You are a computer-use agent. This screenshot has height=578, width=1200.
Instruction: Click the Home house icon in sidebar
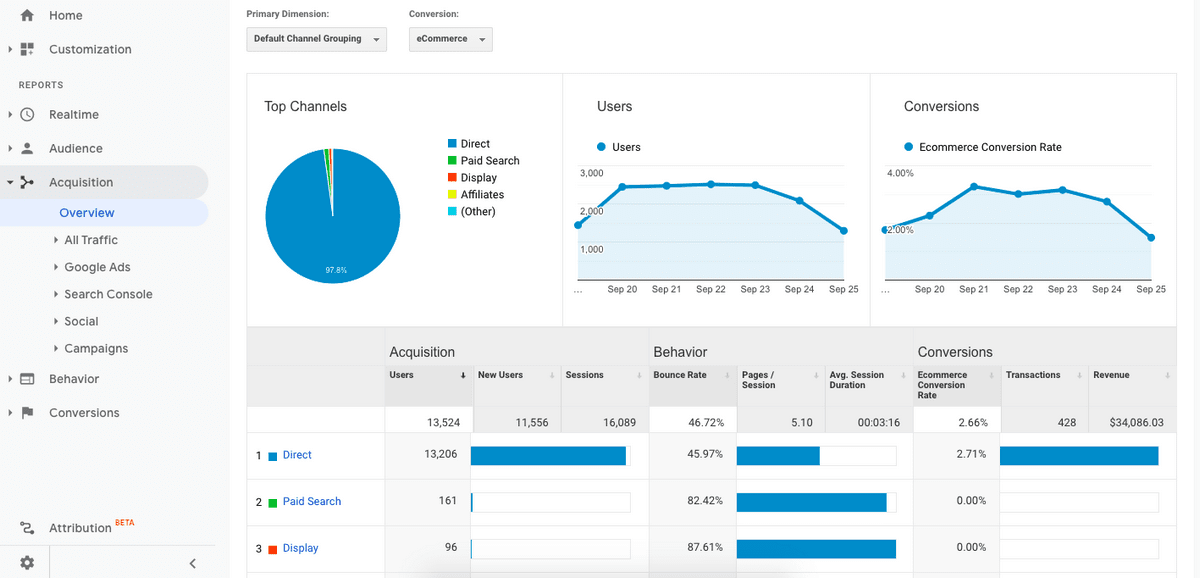(x=27, y=15)
